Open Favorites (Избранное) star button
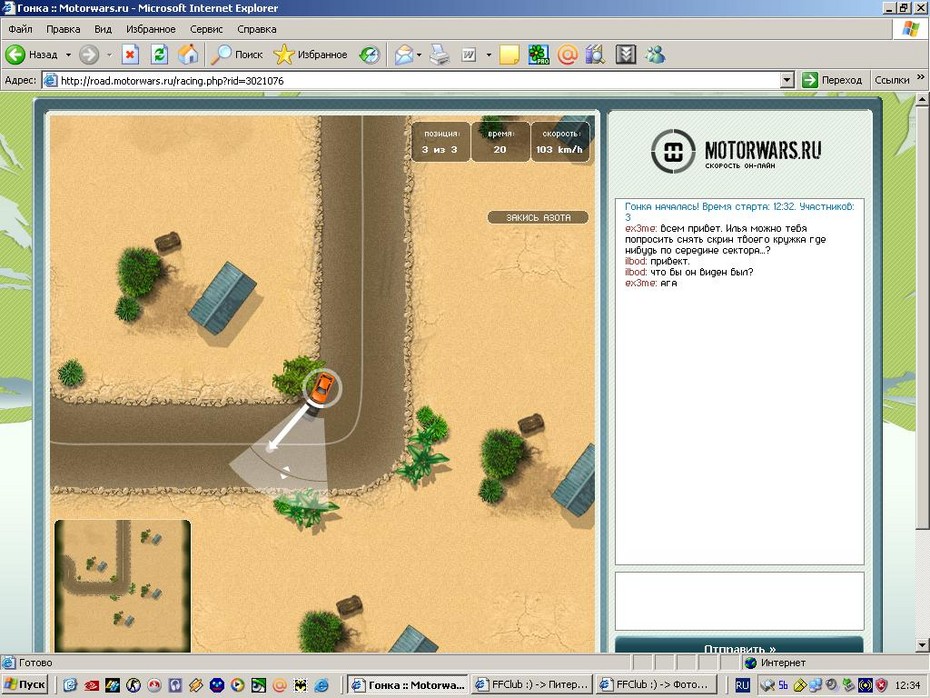This screenshot has width=930, height=698. (311, 55)
